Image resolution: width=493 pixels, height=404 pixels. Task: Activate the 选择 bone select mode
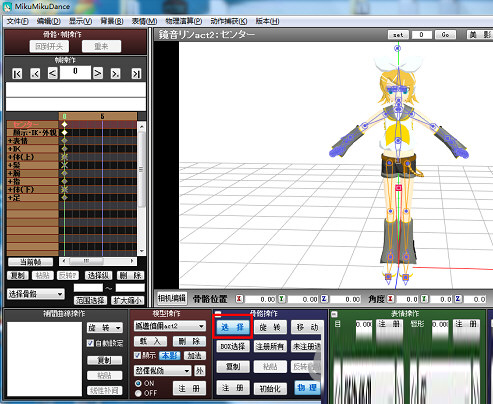[x=233, y=327]
